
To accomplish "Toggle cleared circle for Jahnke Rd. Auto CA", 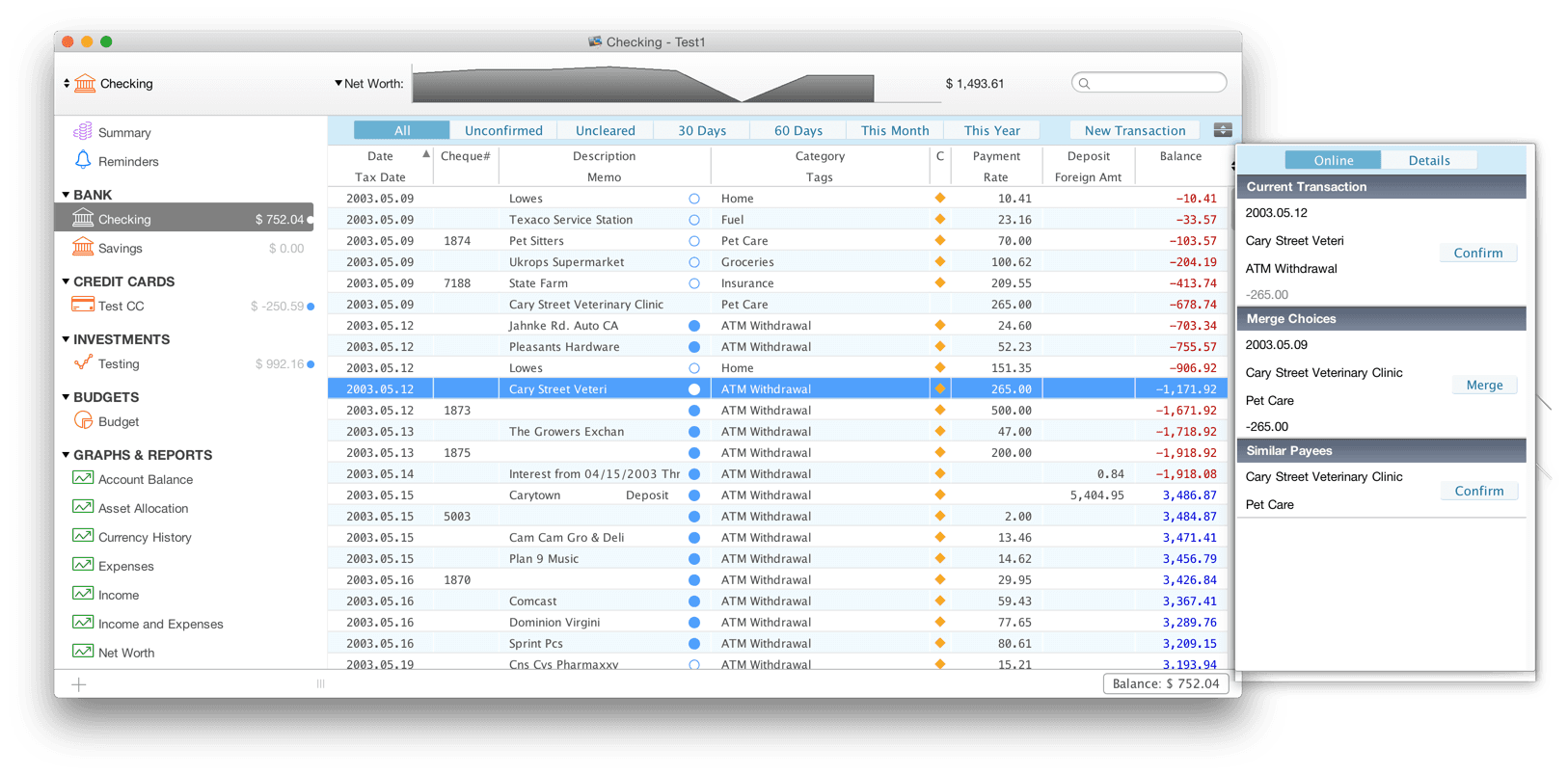I will point(694,326).
